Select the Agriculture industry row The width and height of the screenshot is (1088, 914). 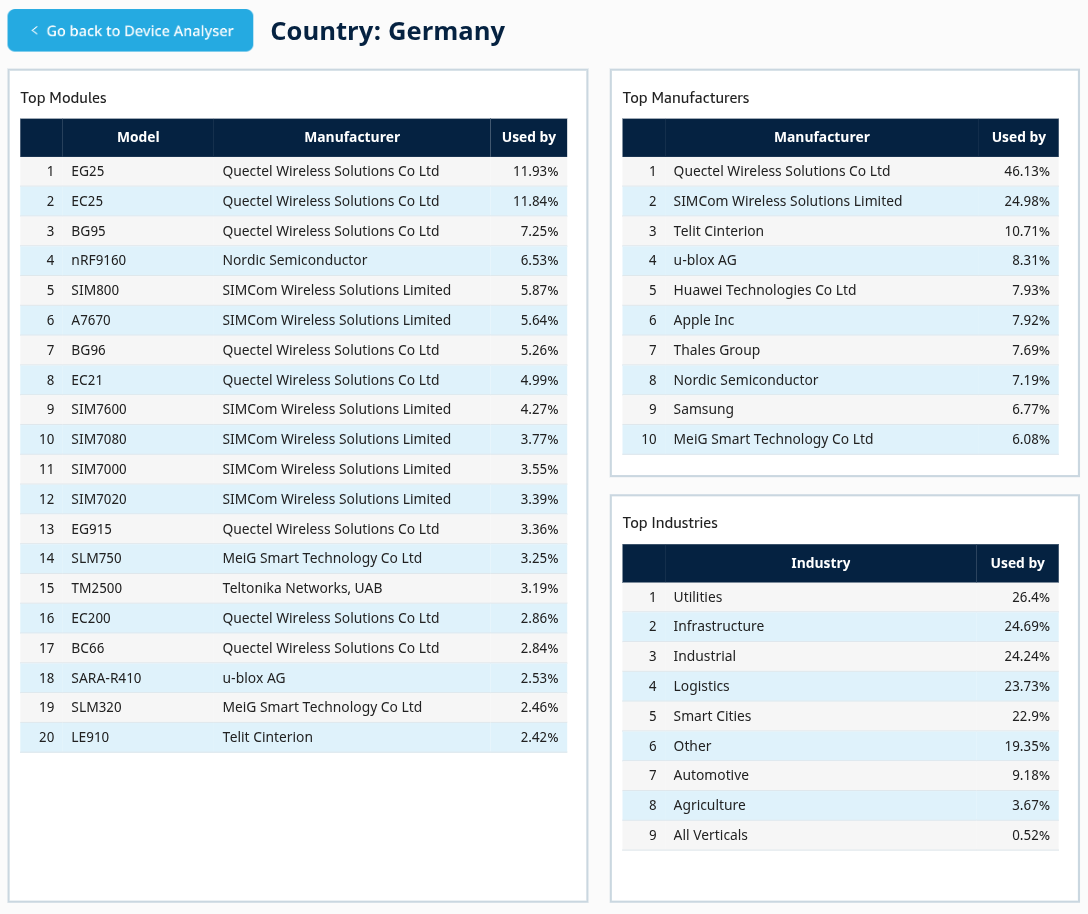840,805
